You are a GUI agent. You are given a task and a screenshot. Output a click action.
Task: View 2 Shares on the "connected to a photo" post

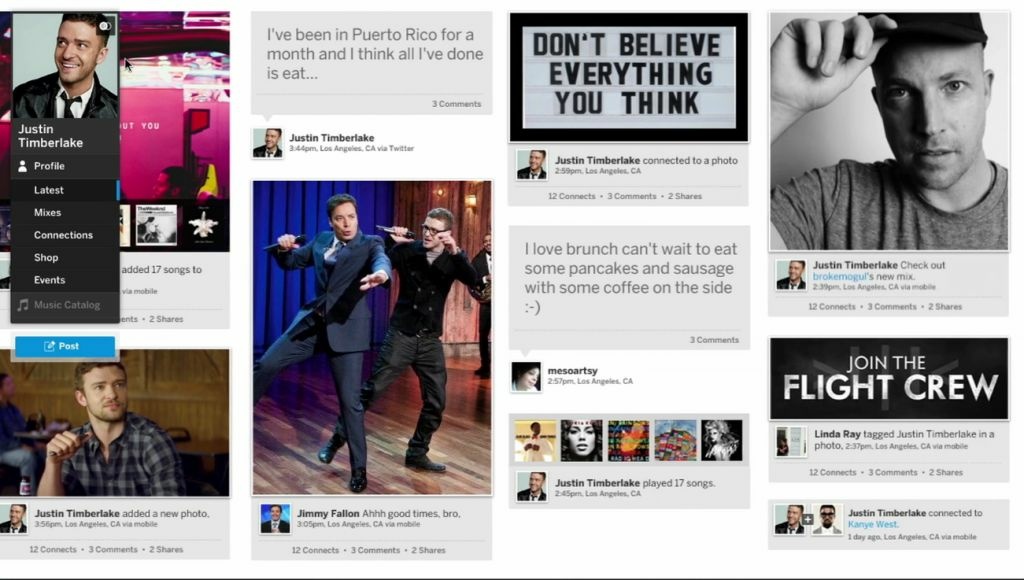click(685, 196)
